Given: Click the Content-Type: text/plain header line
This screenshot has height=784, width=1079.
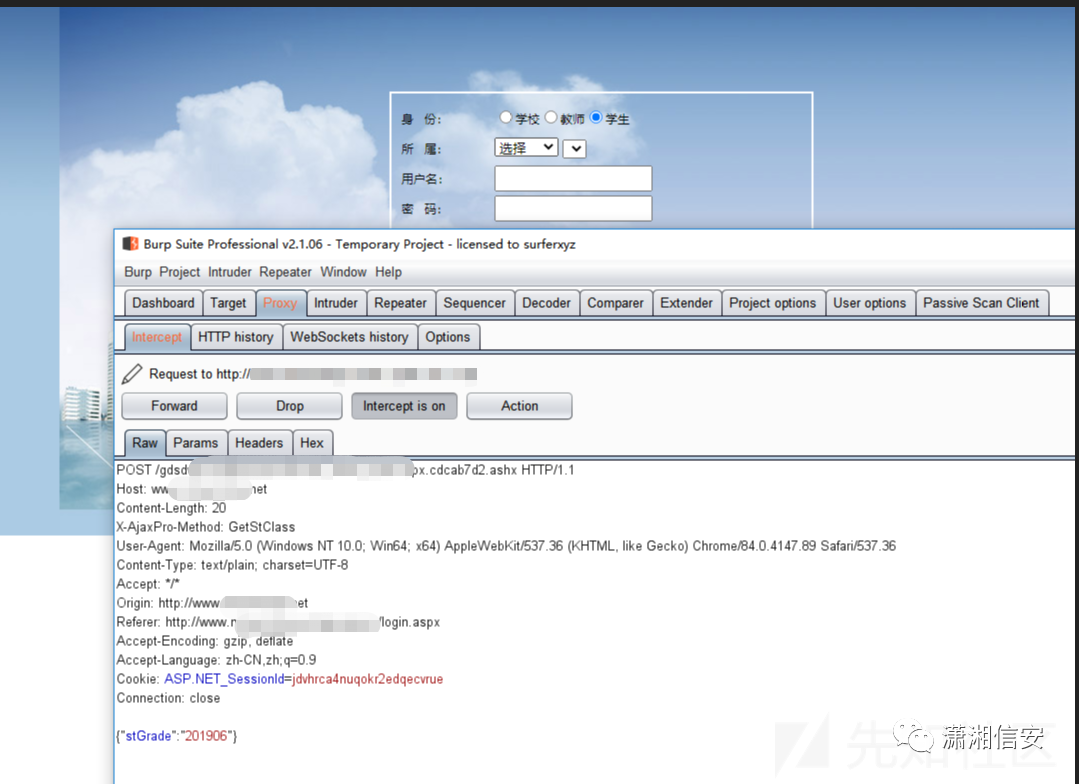Looking at the screenshot, I should [x=233, y=565].
